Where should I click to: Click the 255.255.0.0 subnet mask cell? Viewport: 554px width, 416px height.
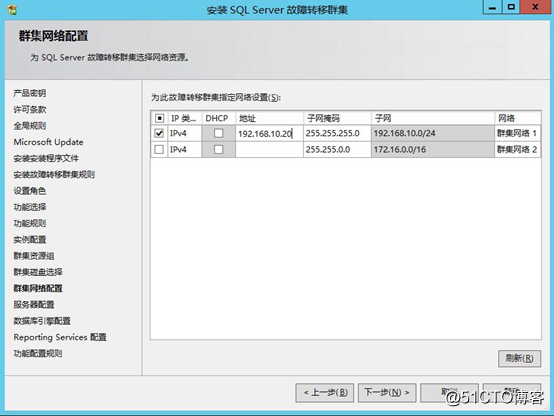pos(337,150)
